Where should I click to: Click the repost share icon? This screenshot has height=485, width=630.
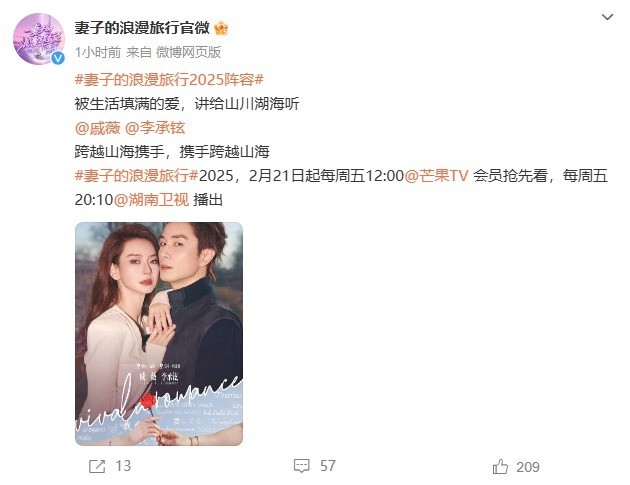[97, 466]
